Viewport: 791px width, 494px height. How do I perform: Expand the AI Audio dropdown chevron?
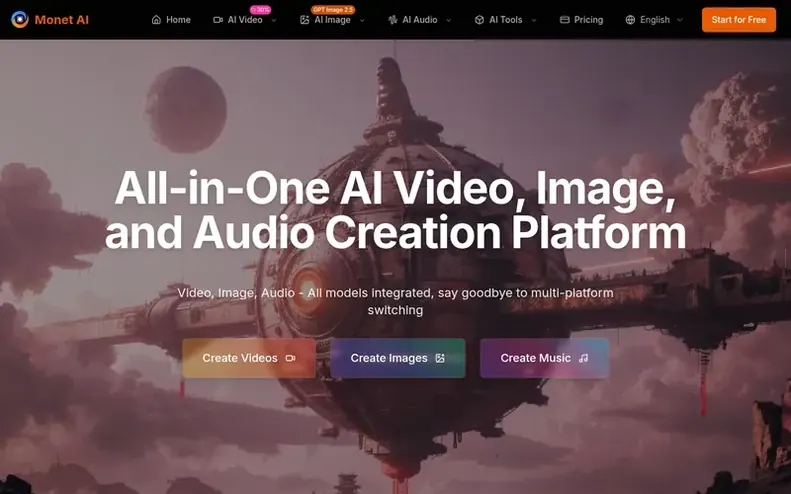[x=448, y=20]
